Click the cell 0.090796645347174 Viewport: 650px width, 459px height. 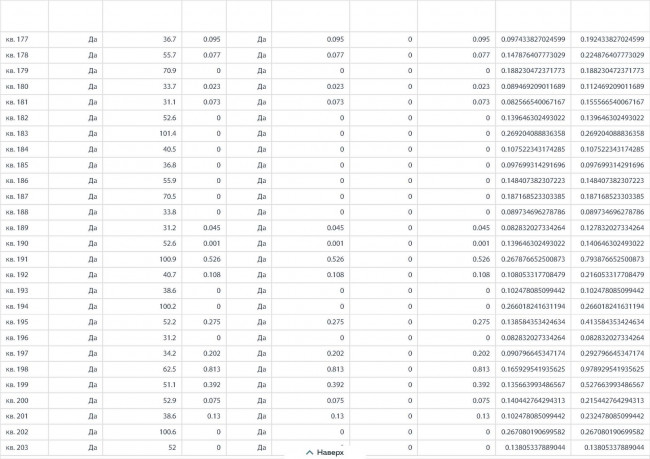(533, 354)
